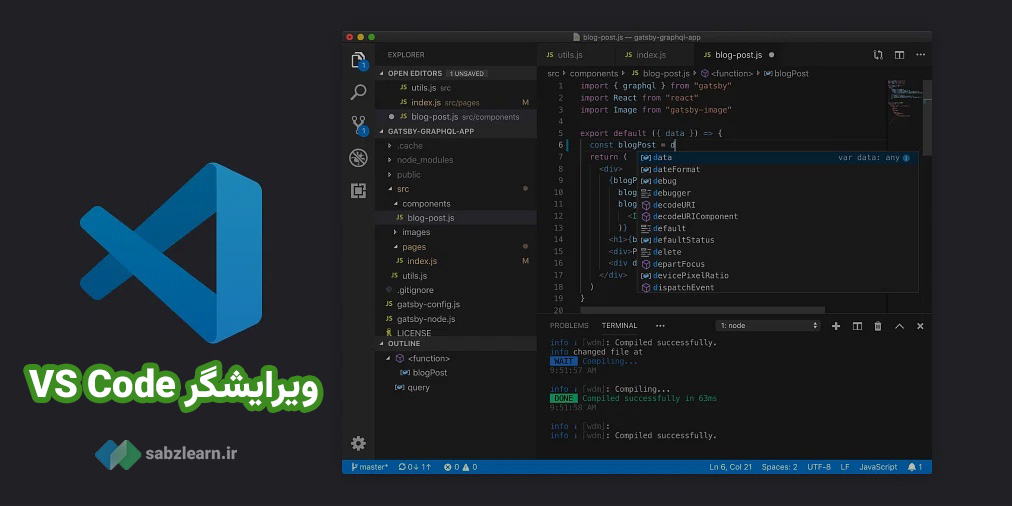The width and height of the screenshot is (1012, 506).
Task: Click the blogPost breadcrumb
Action: pyautogui.click(x=791, y=74)
